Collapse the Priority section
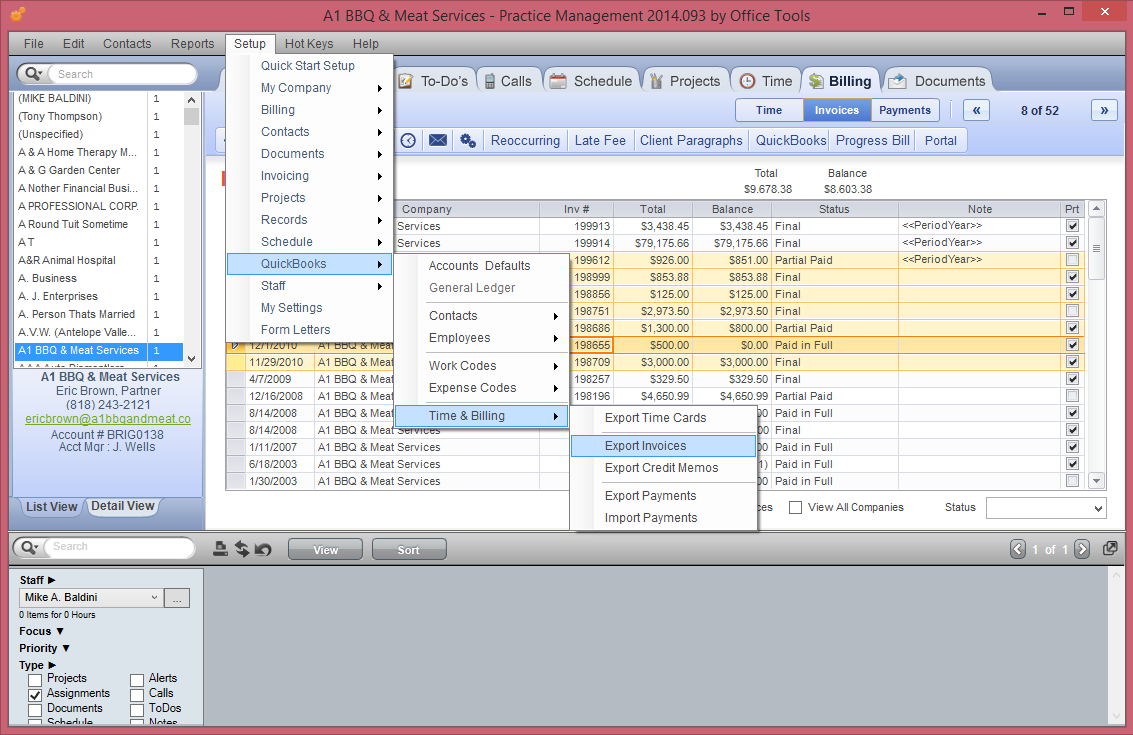 [x=66, y=648]
